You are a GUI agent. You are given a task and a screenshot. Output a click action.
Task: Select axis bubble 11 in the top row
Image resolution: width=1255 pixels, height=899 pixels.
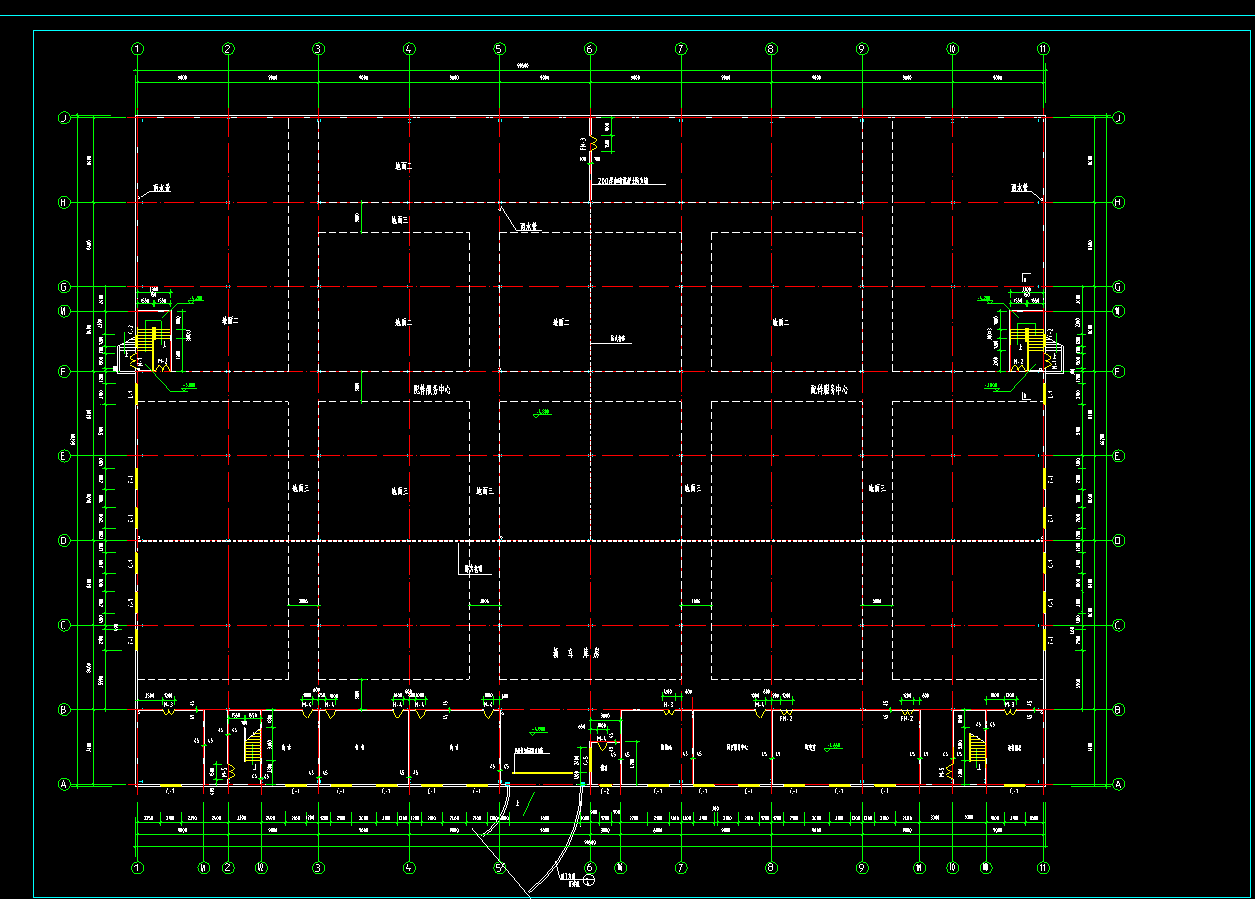1043,48
